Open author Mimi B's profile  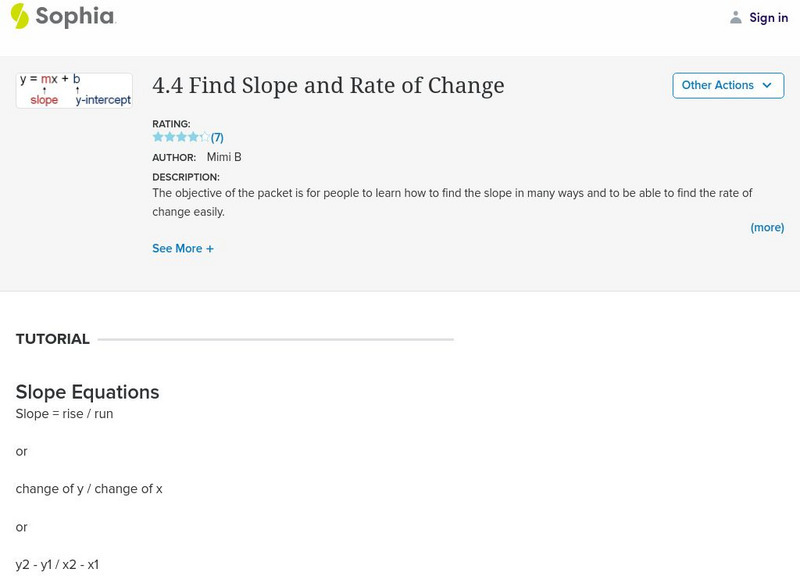tap(224, 158)
